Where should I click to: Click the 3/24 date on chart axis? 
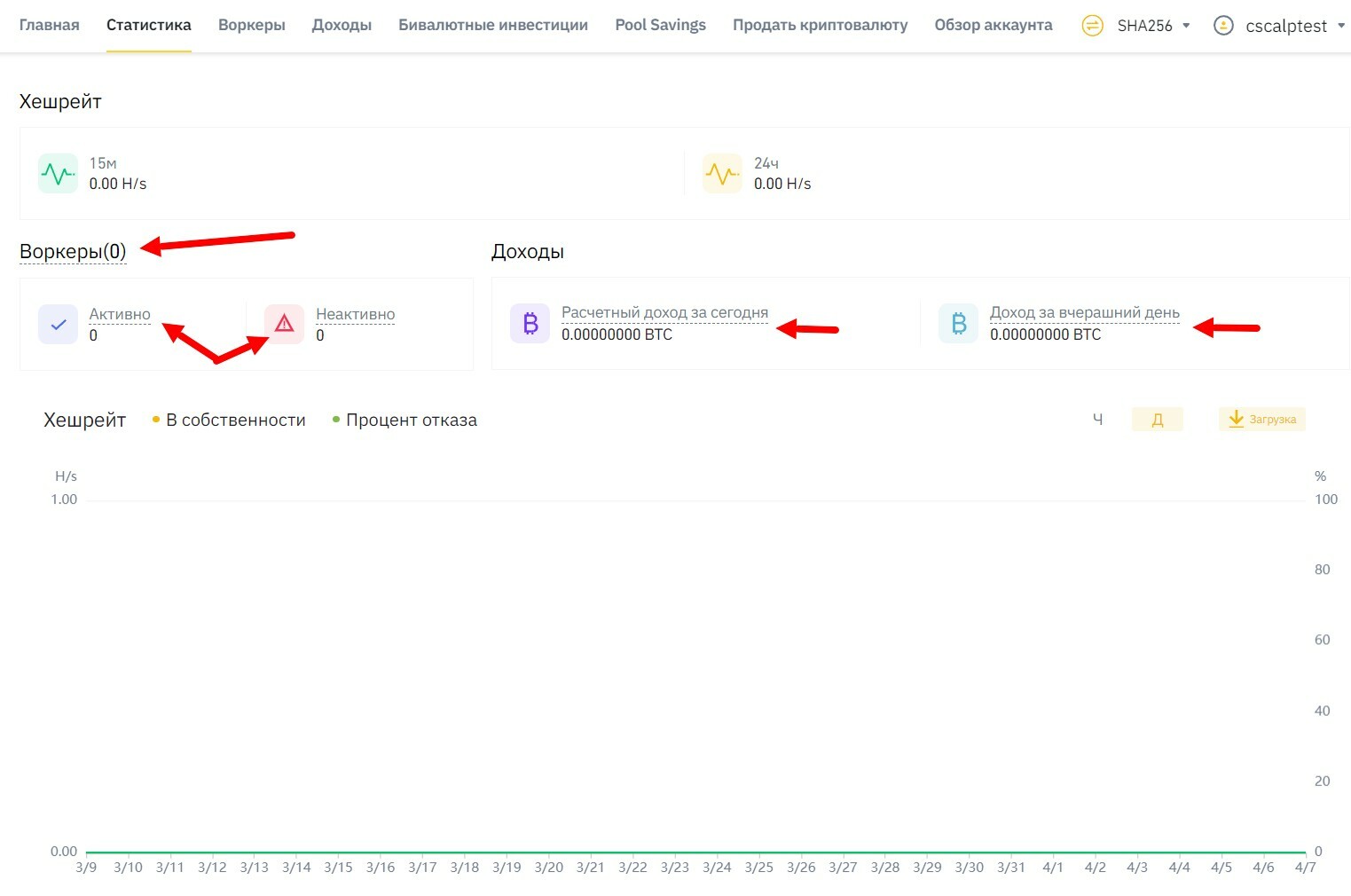point(717,868)
